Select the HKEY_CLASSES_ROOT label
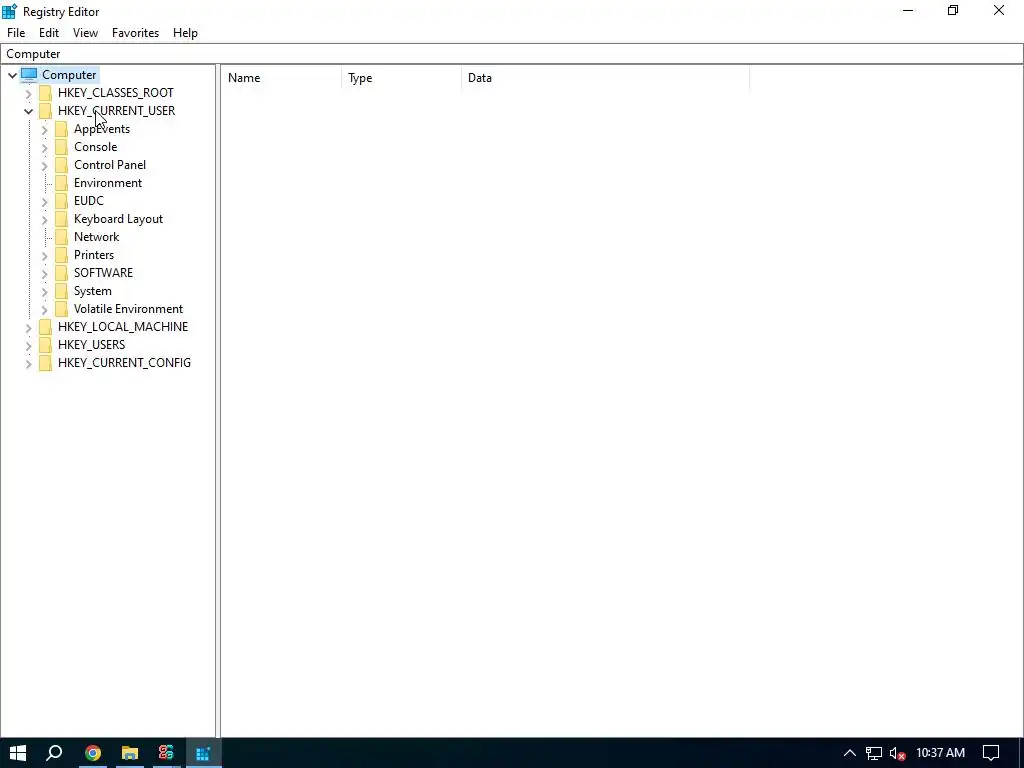This screenshot has width=1024, height=768. (116, 93)
